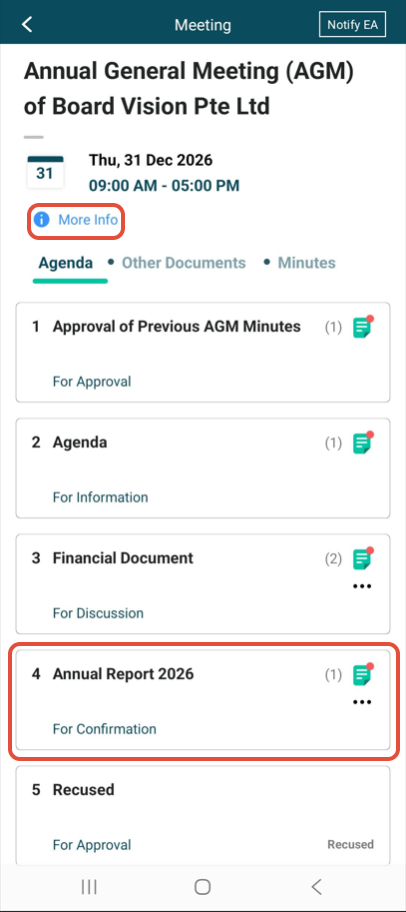This screenshot has height=912, width=406.
Task: Open the Recused agenda item 5
Action: pos(202,815)
